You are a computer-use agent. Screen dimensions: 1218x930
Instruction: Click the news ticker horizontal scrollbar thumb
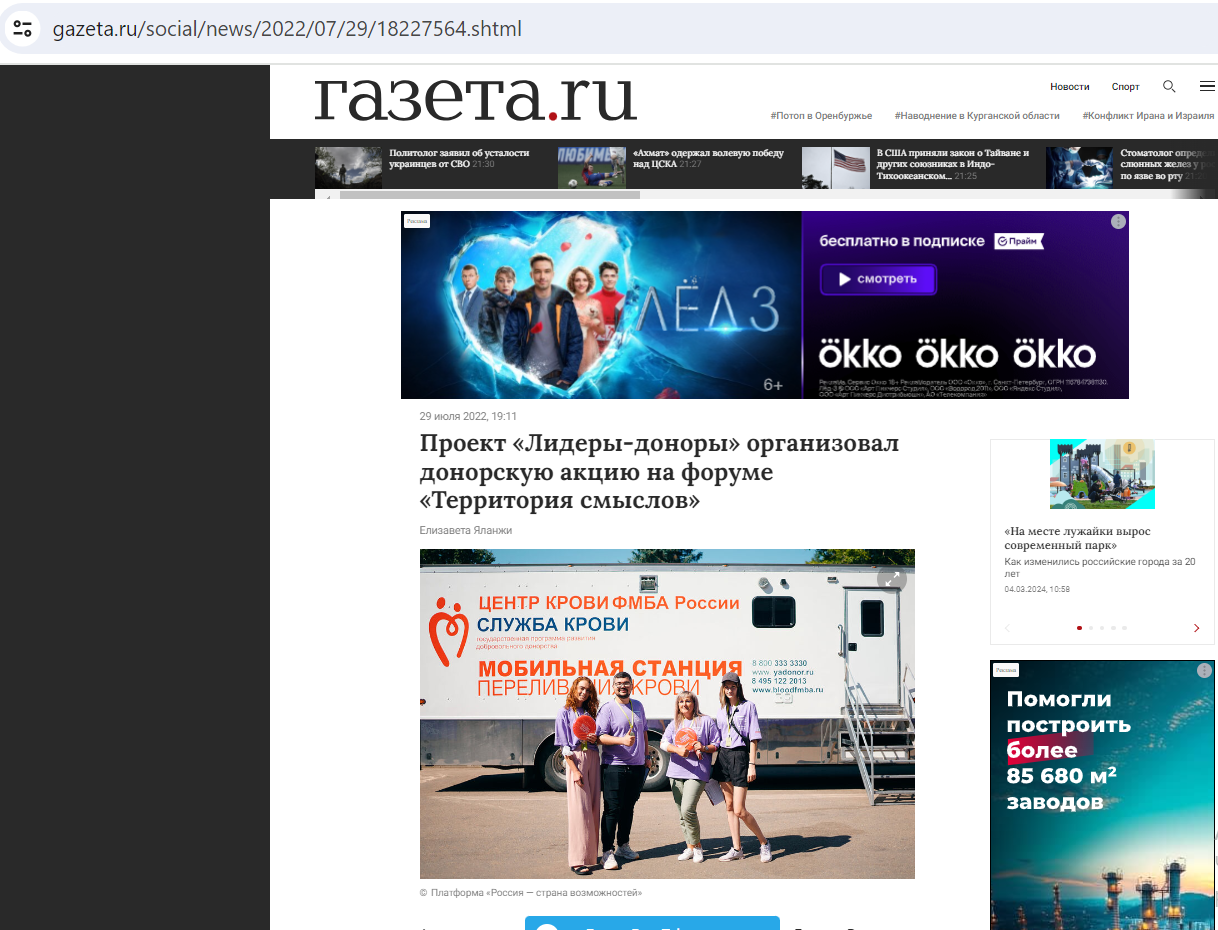[490, 195]
